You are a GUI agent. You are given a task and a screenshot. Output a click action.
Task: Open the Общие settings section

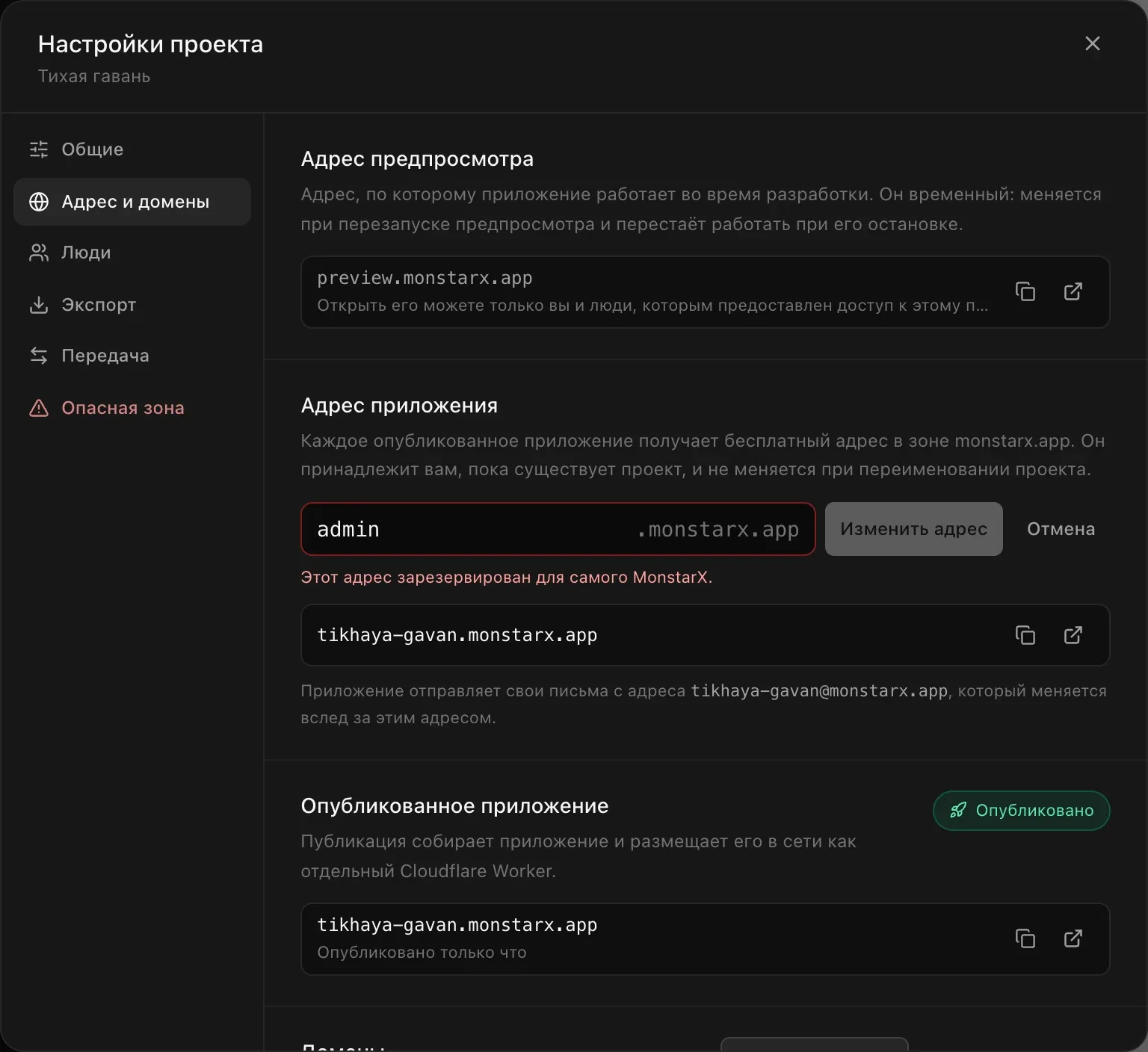click(x=132, y=149)
